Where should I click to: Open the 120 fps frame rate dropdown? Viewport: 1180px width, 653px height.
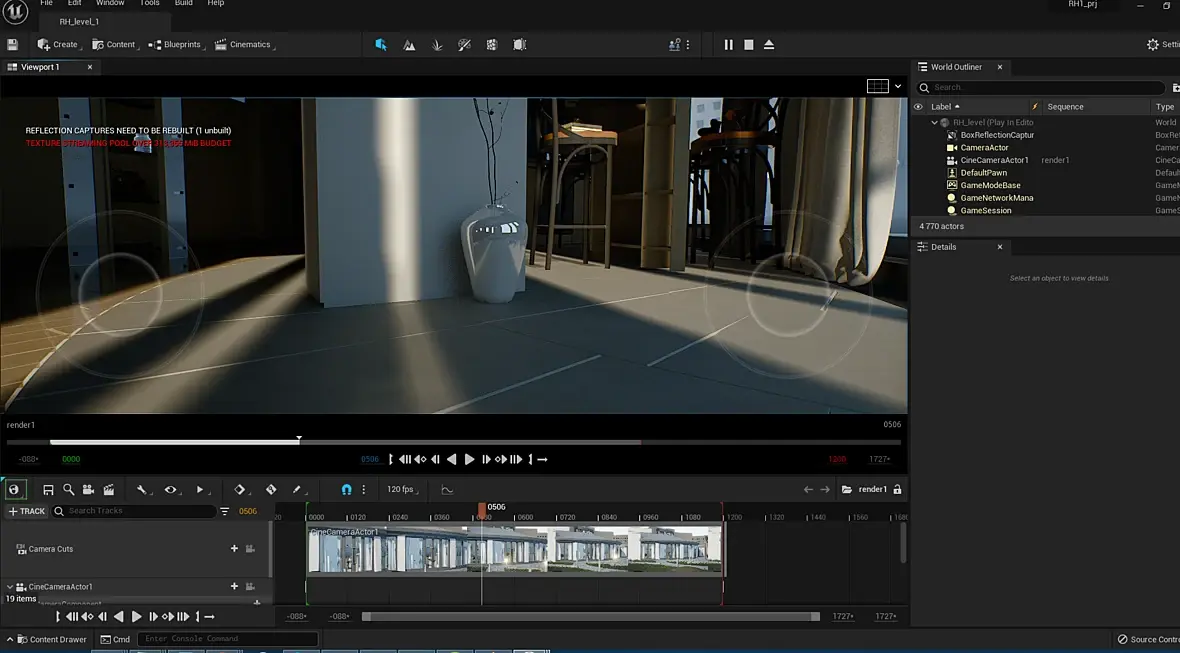tap(401, 490)
